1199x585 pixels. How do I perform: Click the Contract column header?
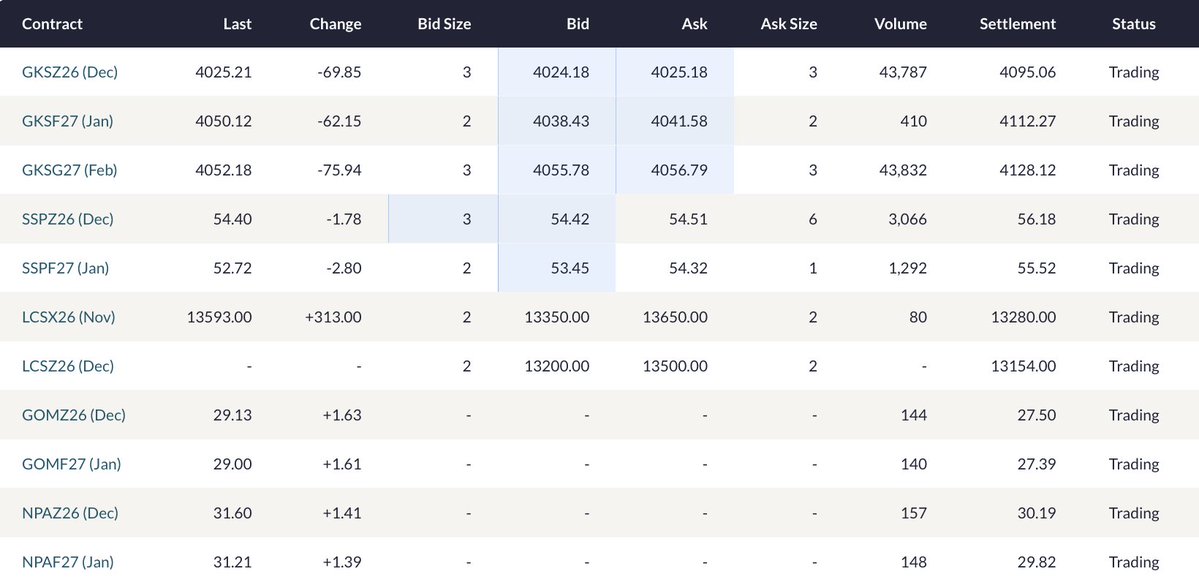click(x=52, y=24)
